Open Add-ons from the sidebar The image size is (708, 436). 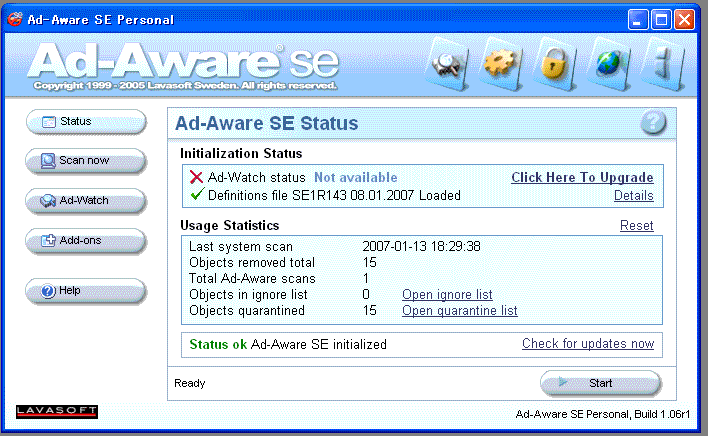click(86, 241)
